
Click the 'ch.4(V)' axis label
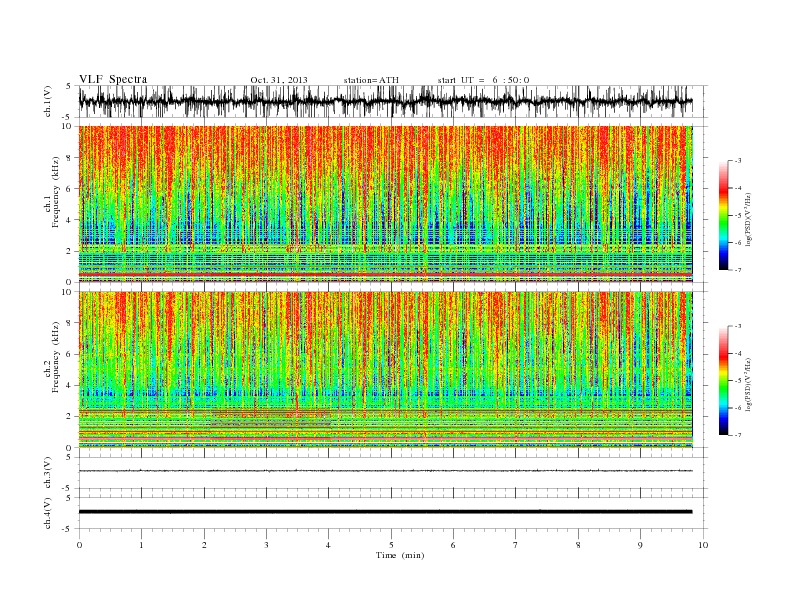click(48, 513)
